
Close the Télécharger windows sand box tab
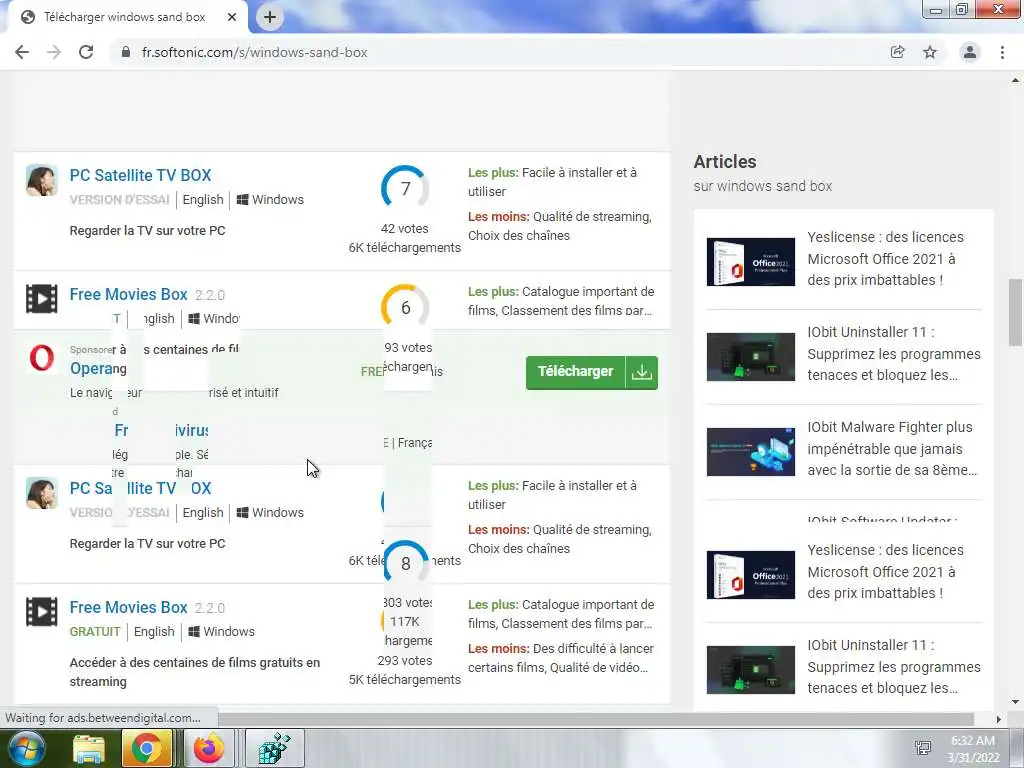tap(232, 17)
